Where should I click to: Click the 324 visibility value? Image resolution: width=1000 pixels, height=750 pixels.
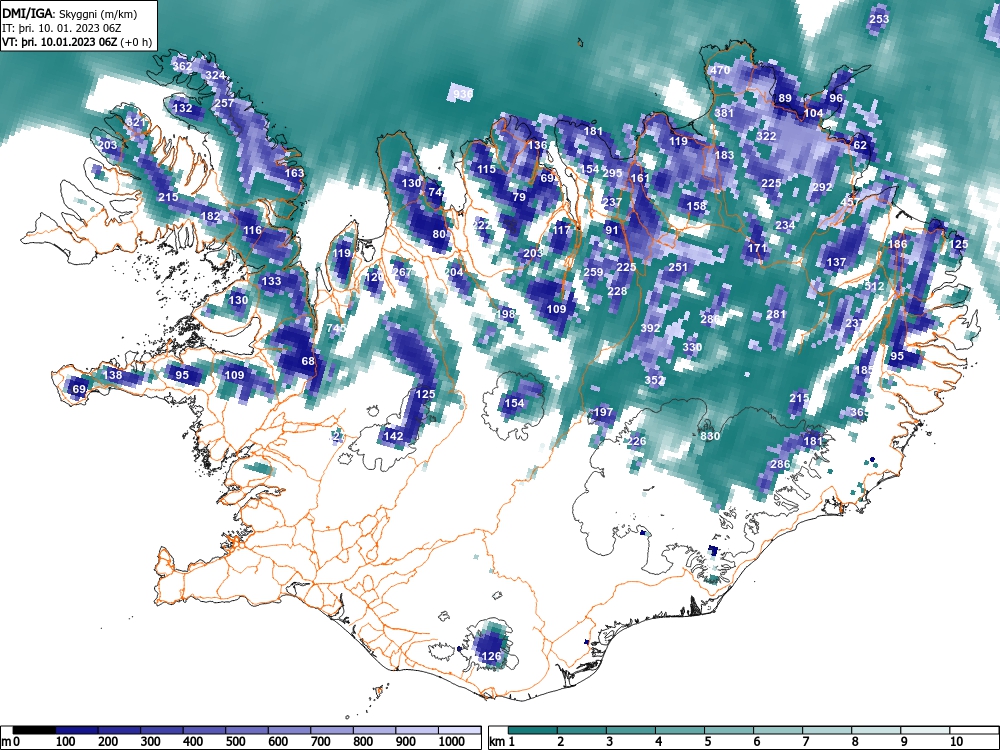216,75
